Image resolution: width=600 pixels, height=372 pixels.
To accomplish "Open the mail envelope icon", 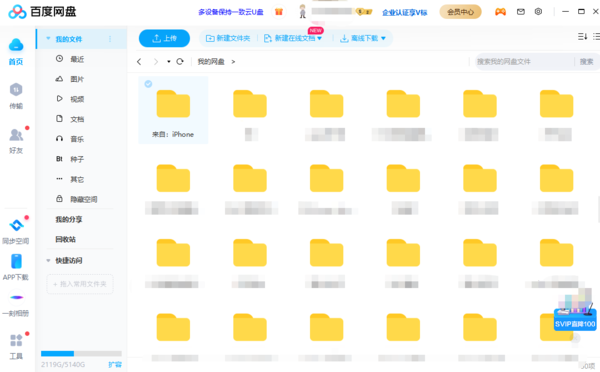I will (x=520, y=12).
